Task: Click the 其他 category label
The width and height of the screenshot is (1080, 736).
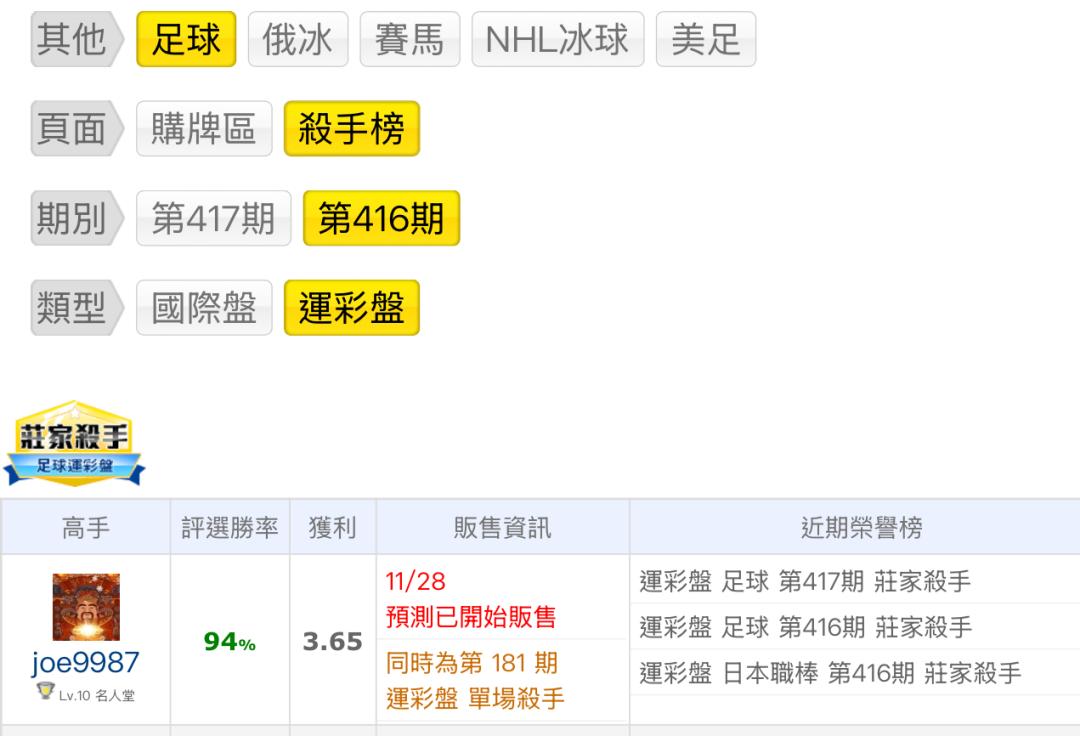Action: tap(77, 39)
